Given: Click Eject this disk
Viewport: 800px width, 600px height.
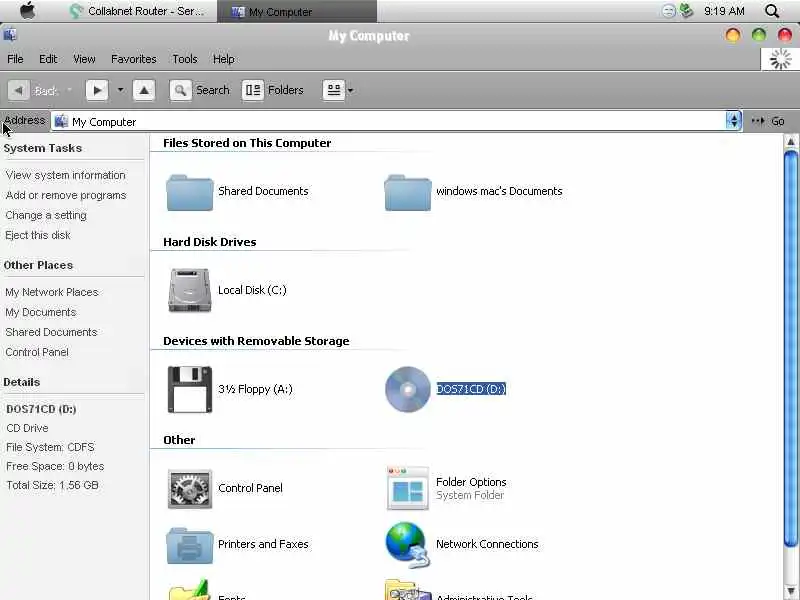Looking at the screenshot, I should (38, 235).
